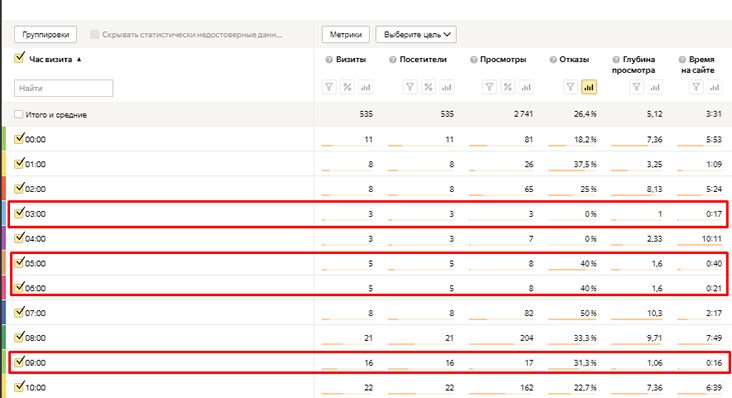Click depth value 10,3 in 07:00 row
Screen dimensions: 732x398
655,314
